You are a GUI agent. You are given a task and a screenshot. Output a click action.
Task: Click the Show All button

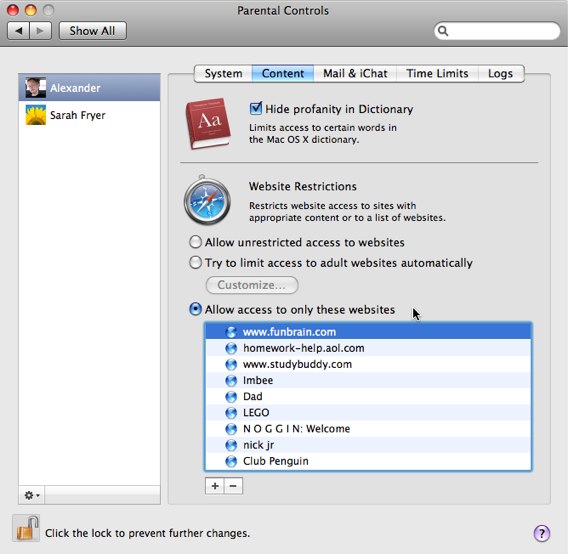pos(93,31)
